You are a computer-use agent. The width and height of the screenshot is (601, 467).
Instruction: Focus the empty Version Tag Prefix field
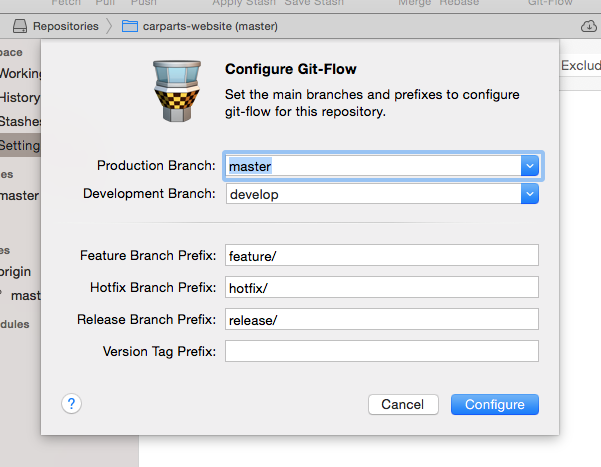point(382,352)
